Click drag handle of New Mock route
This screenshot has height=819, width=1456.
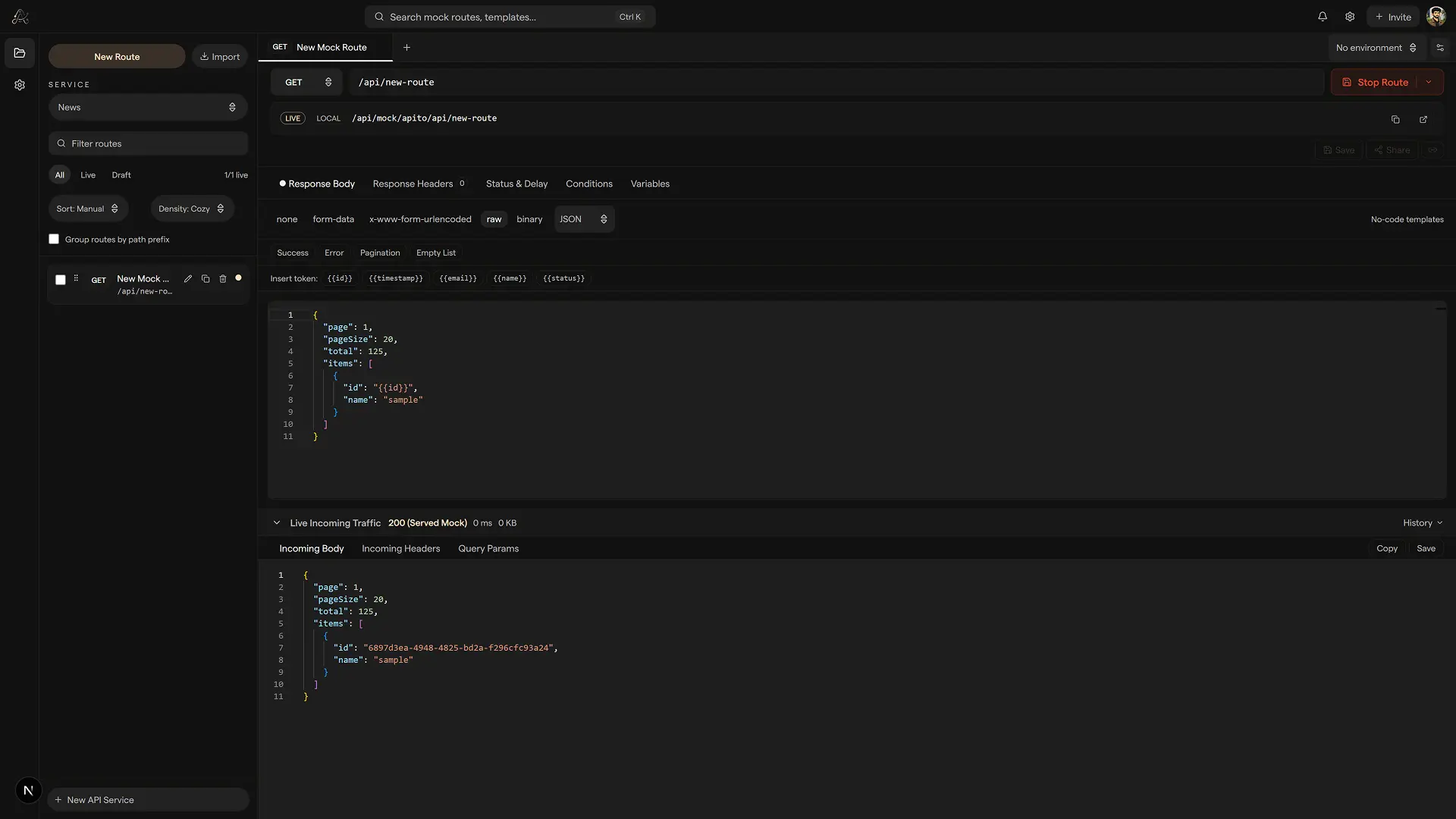76,279
